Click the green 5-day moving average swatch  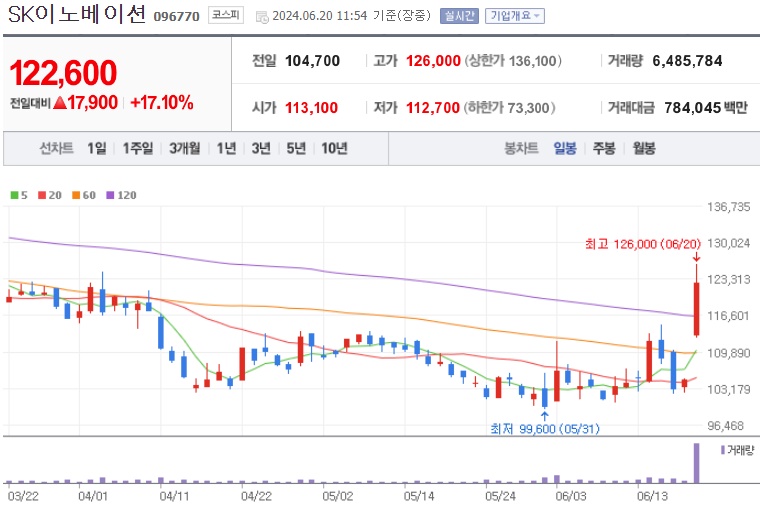coord(15,195)
